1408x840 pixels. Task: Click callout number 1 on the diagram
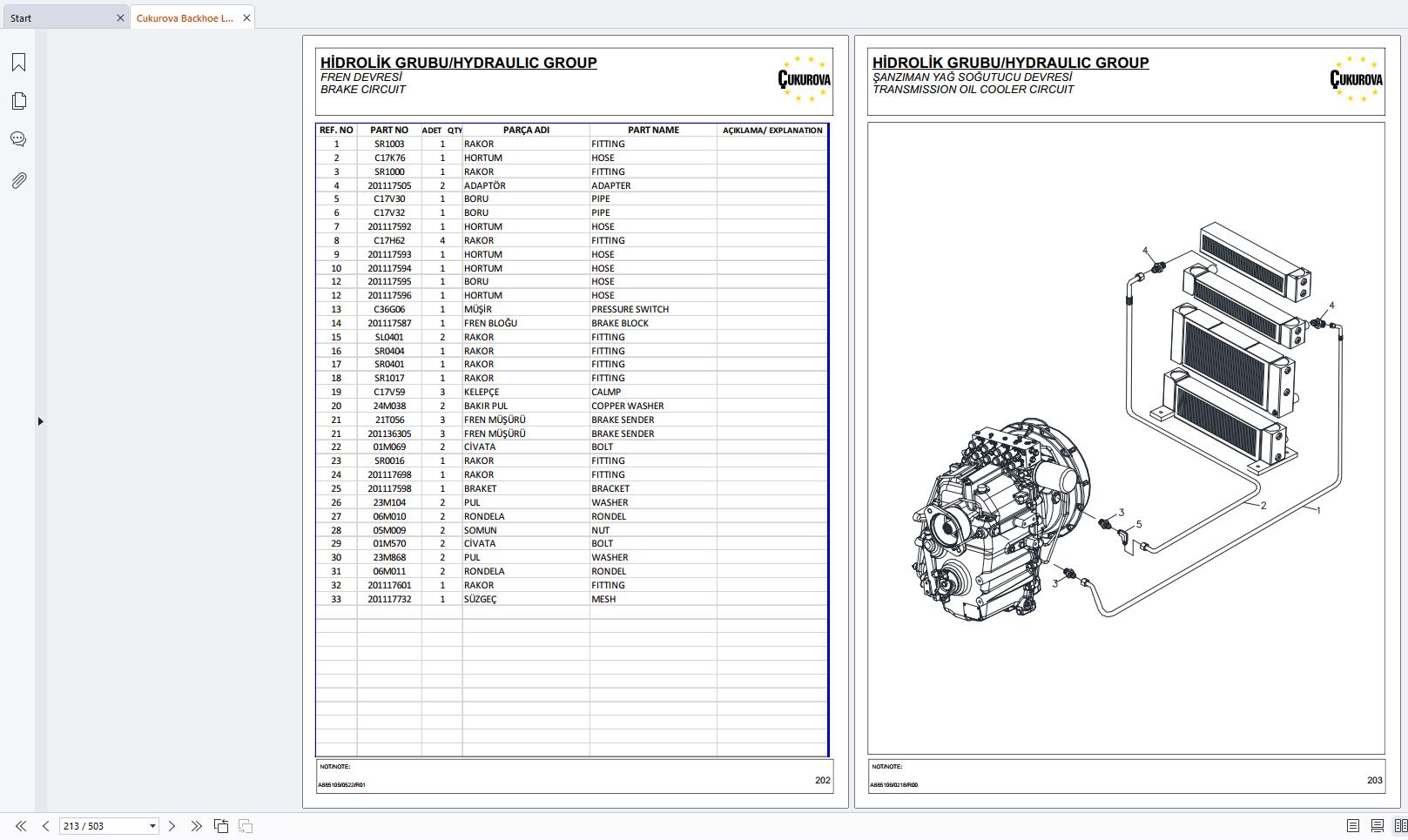pyautogui.click(x=1318, y=510)
